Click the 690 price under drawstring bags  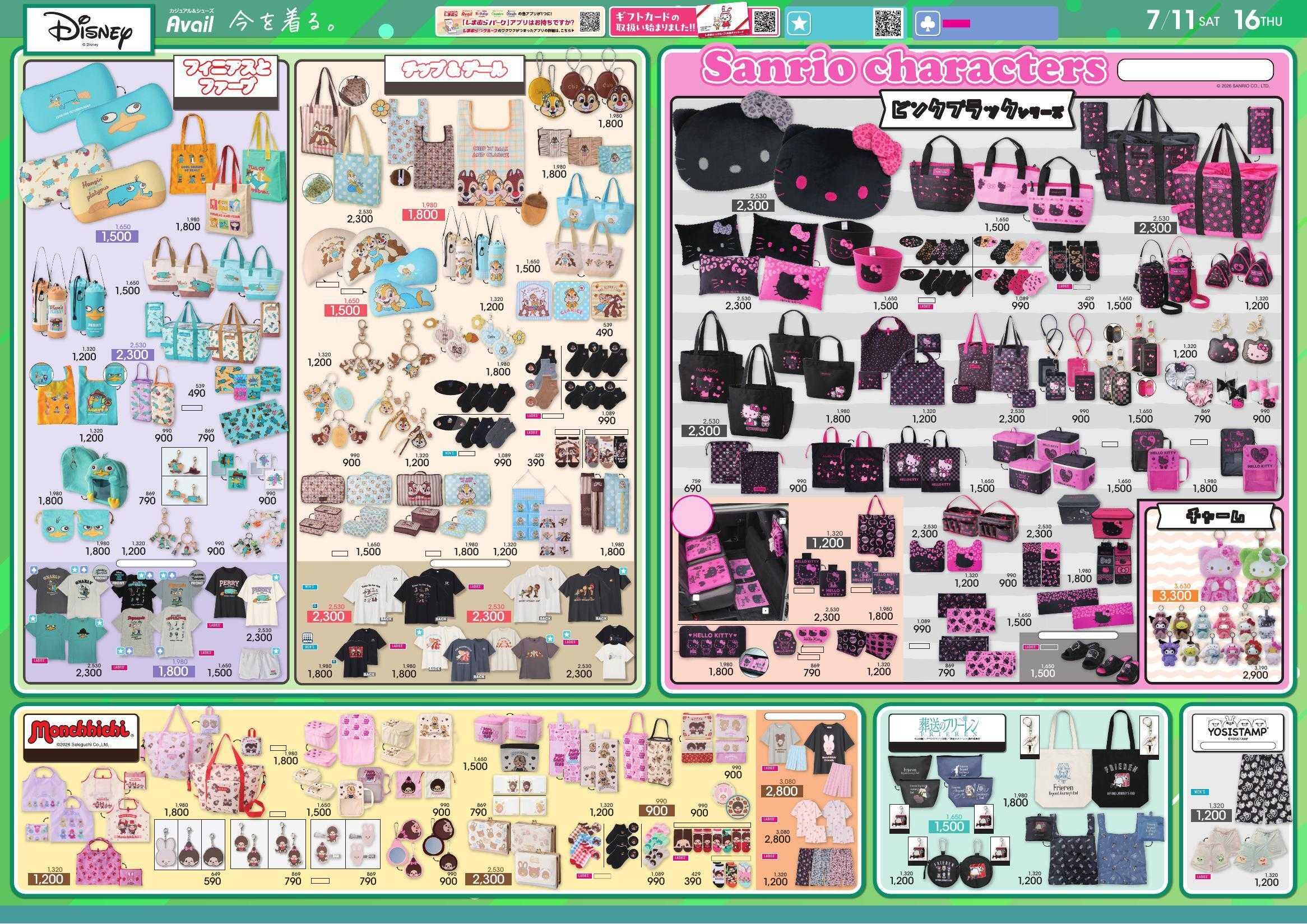(692, 488)
